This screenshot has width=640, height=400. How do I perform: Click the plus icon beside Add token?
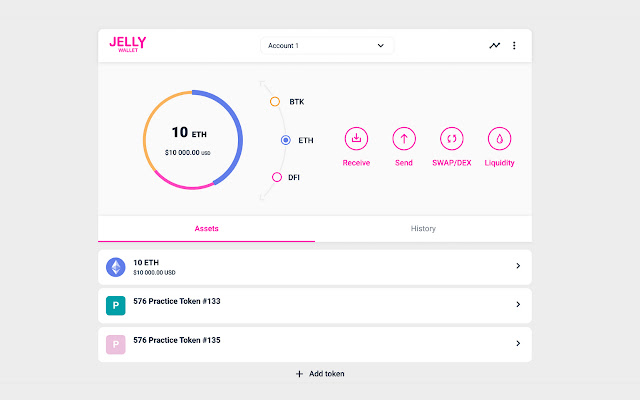point(300,374)
